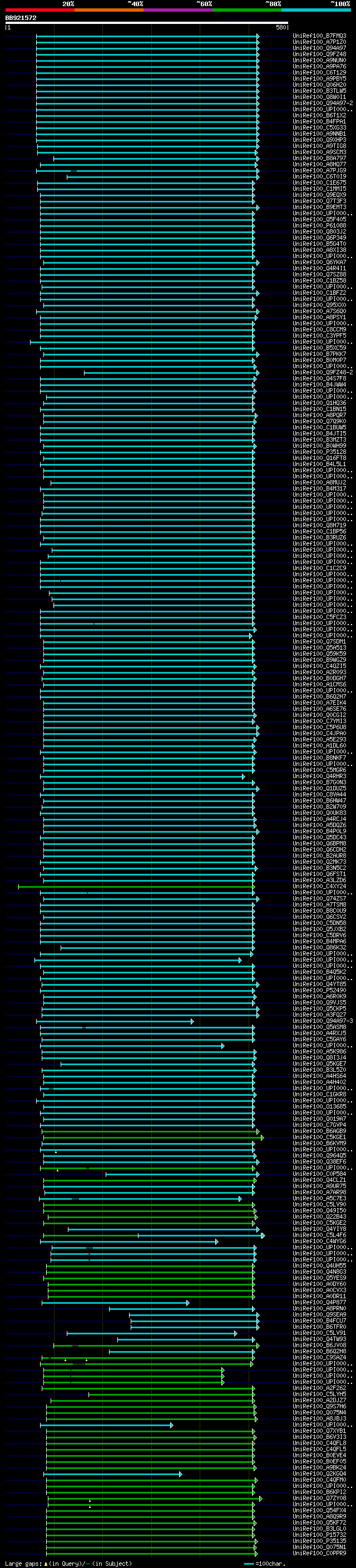Image resolution: width=356 pixels, height=1568 pixels.
Task: Click the green ~80% identity legend segment
Action: point(247,11)
